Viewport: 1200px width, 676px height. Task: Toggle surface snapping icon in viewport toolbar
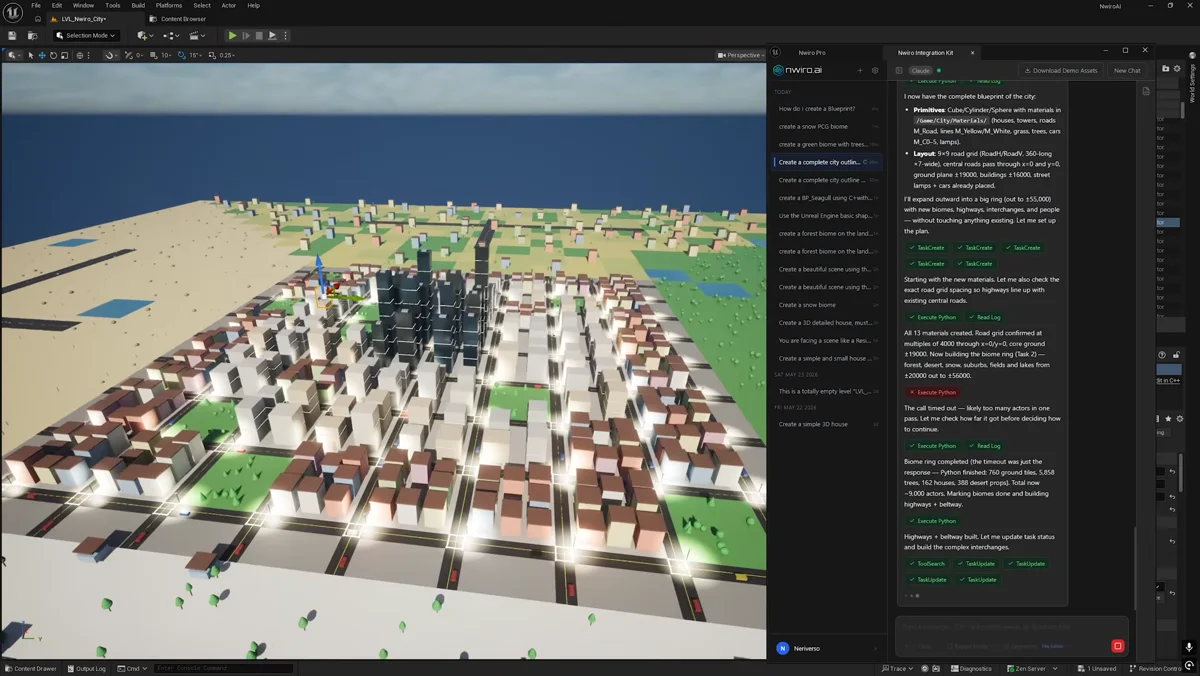tap(111, 55)
